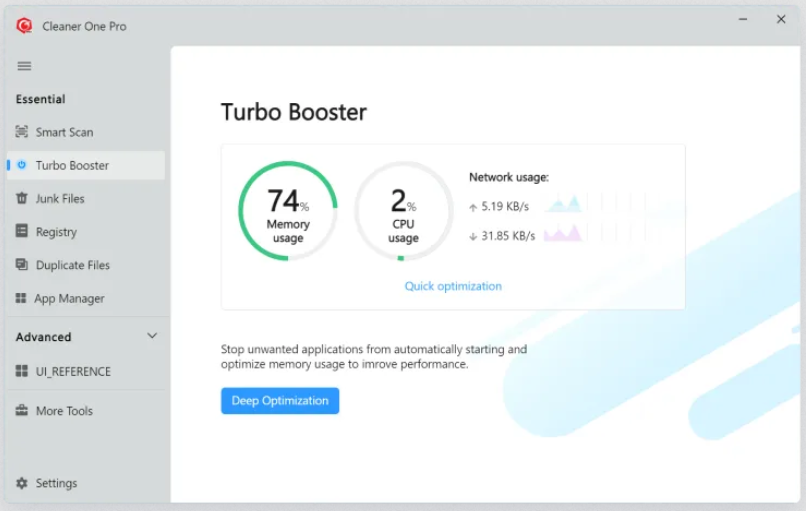The width and height of the screenshot is (806, 511).
Task: Go to Registry in the sidebar
Action: [56, 232]
